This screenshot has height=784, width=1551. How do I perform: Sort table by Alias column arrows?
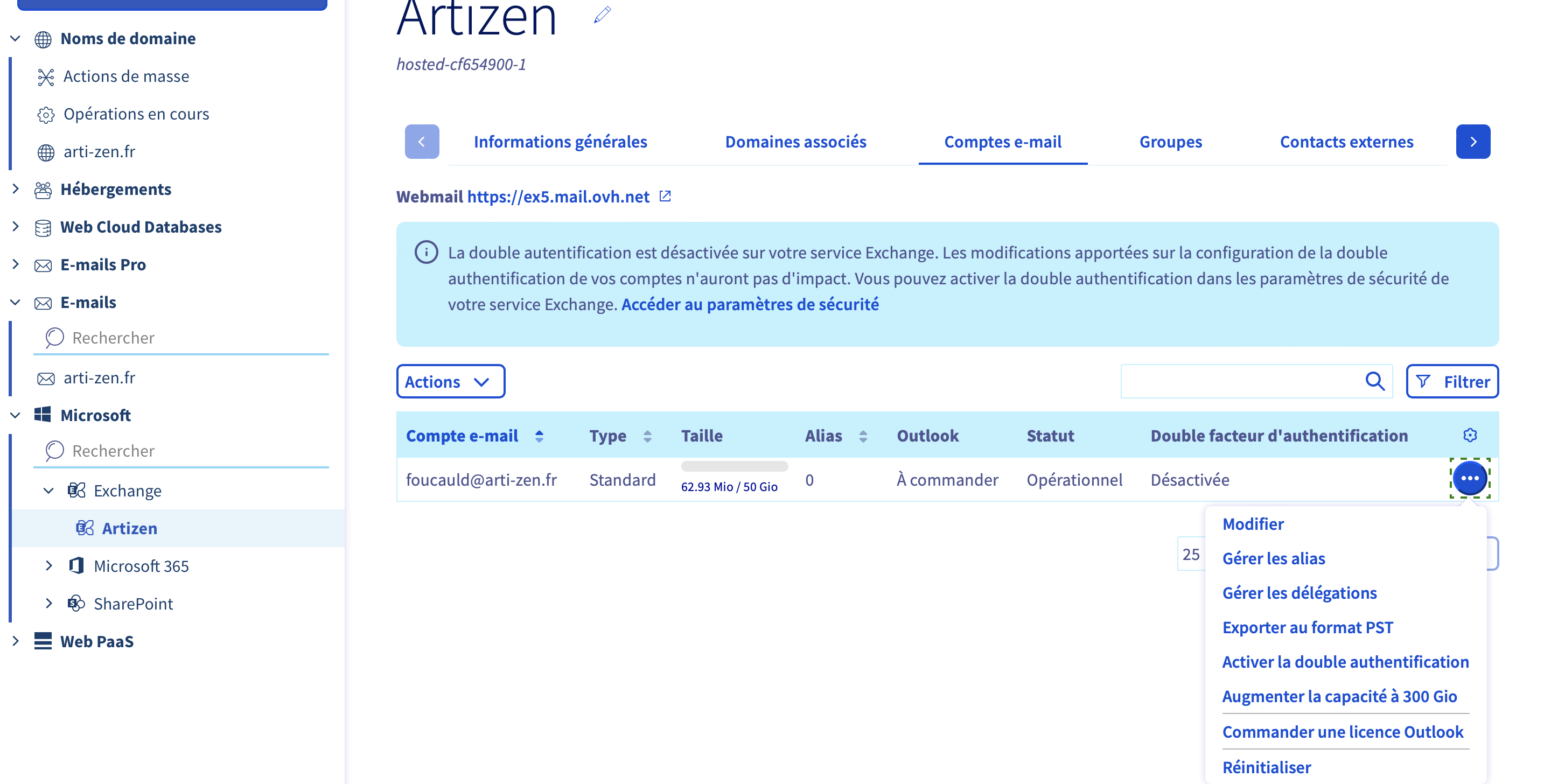pyautogui.click(x=863, y=436)
